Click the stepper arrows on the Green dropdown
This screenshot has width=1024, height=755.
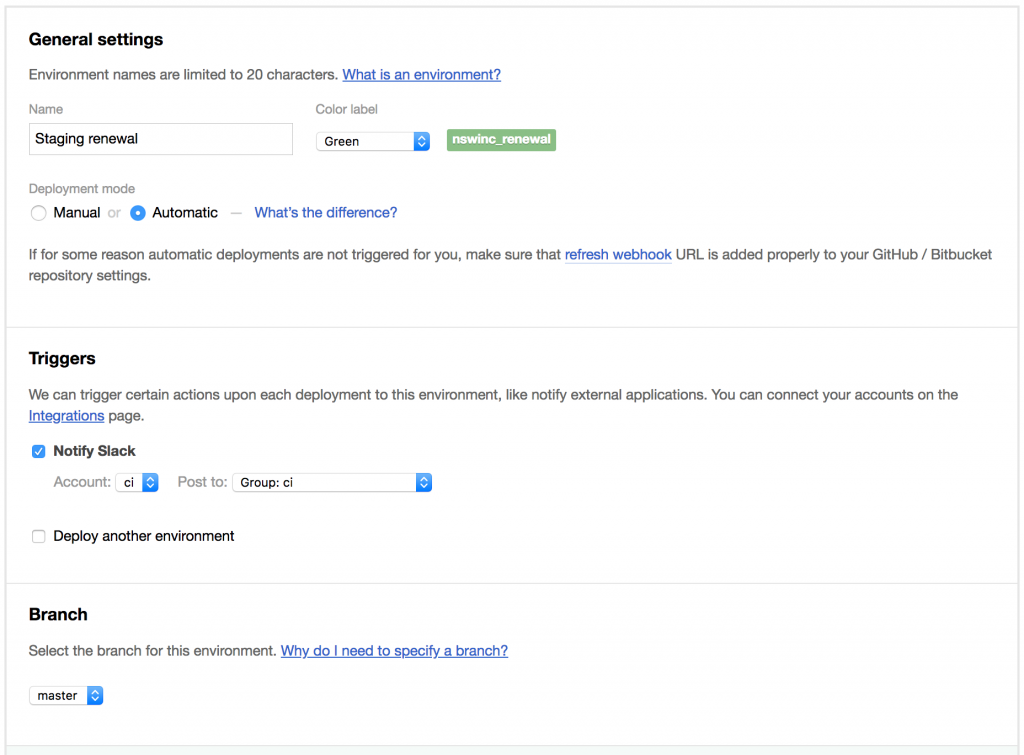[x=421, y=141]
